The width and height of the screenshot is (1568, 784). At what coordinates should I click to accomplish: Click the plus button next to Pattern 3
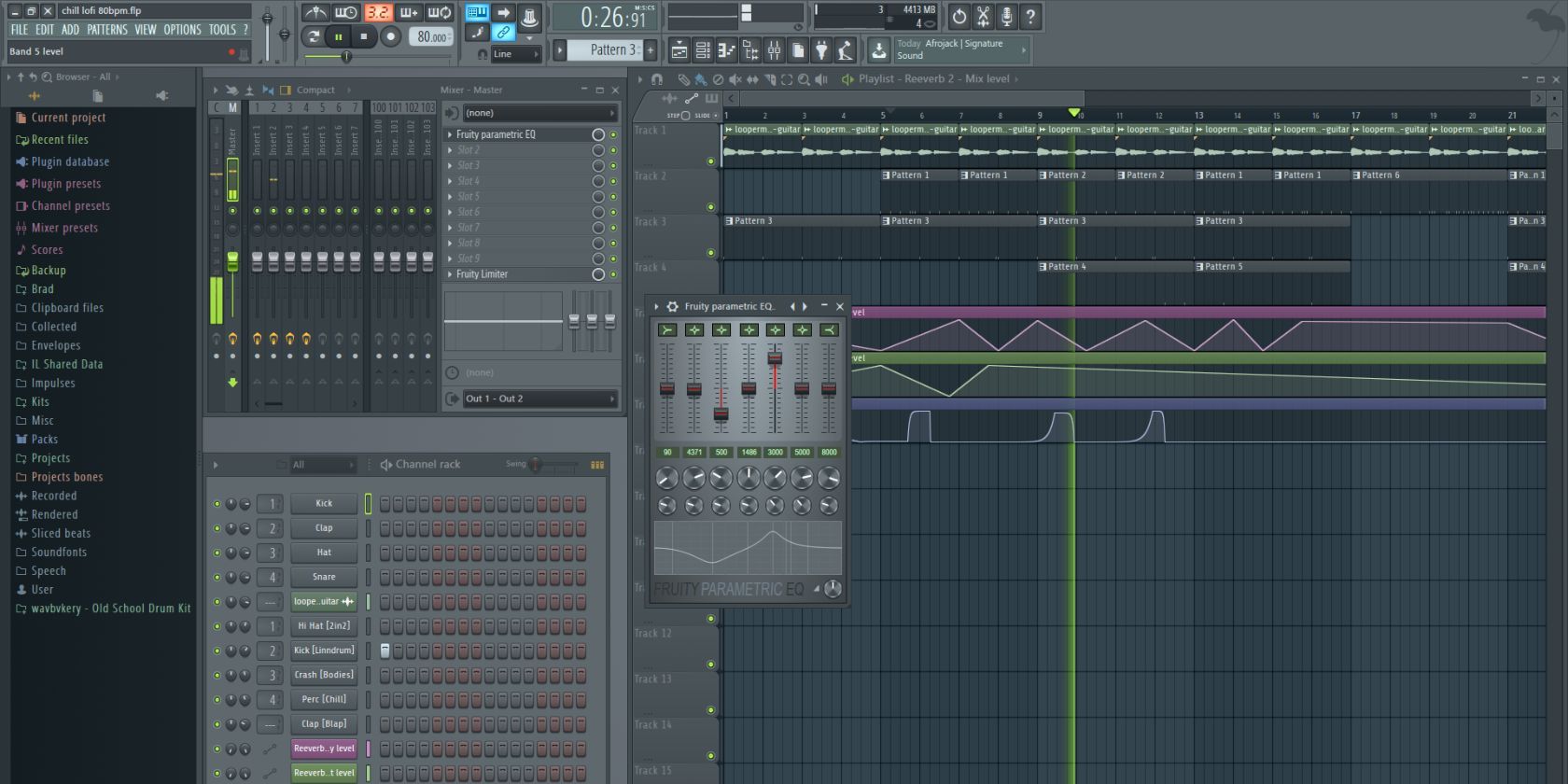click(x=651, y=50)
